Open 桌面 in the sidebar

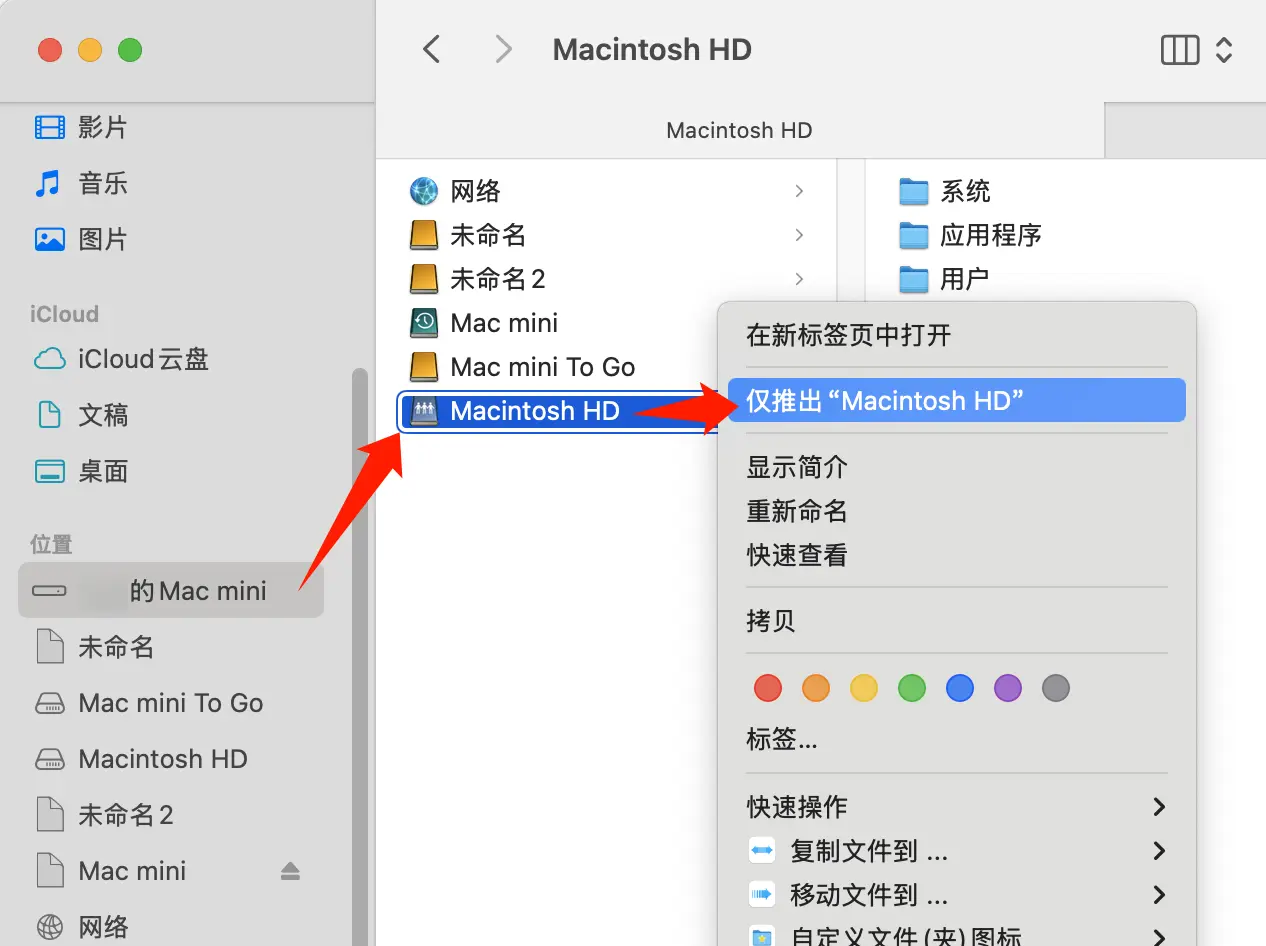(x=80, y=471)
